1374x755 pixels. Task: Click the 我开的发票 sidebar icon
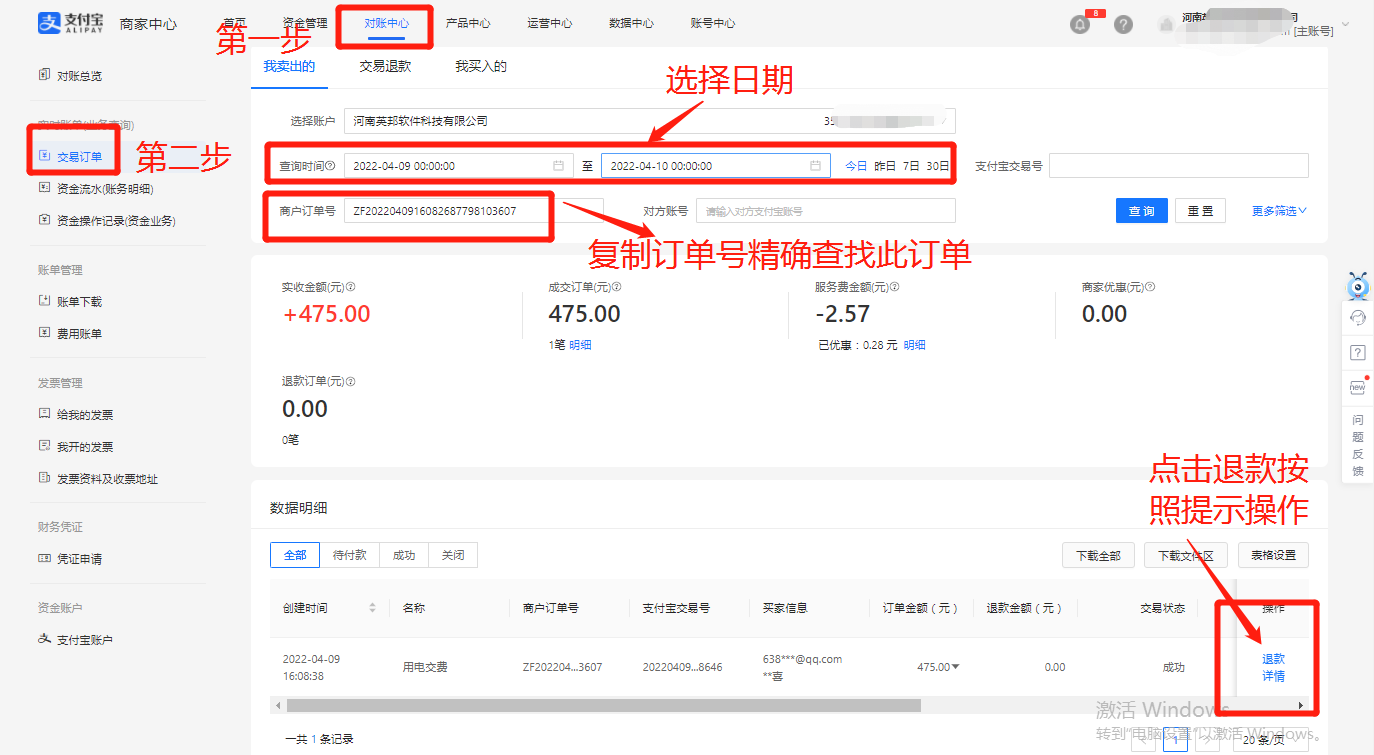(x=44, y=446)
